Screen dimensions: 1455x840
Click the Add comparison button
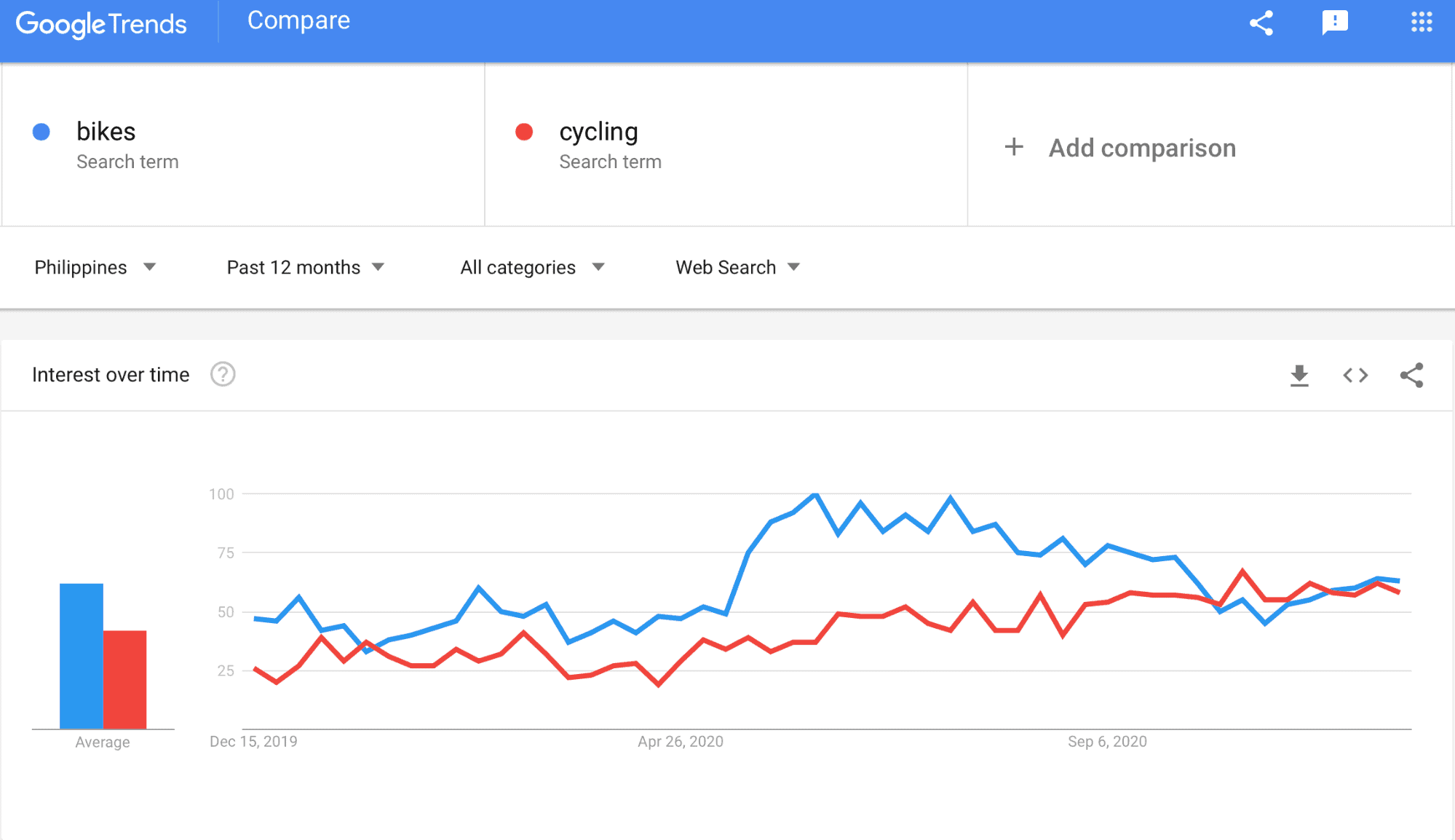tap(1120, 148)
